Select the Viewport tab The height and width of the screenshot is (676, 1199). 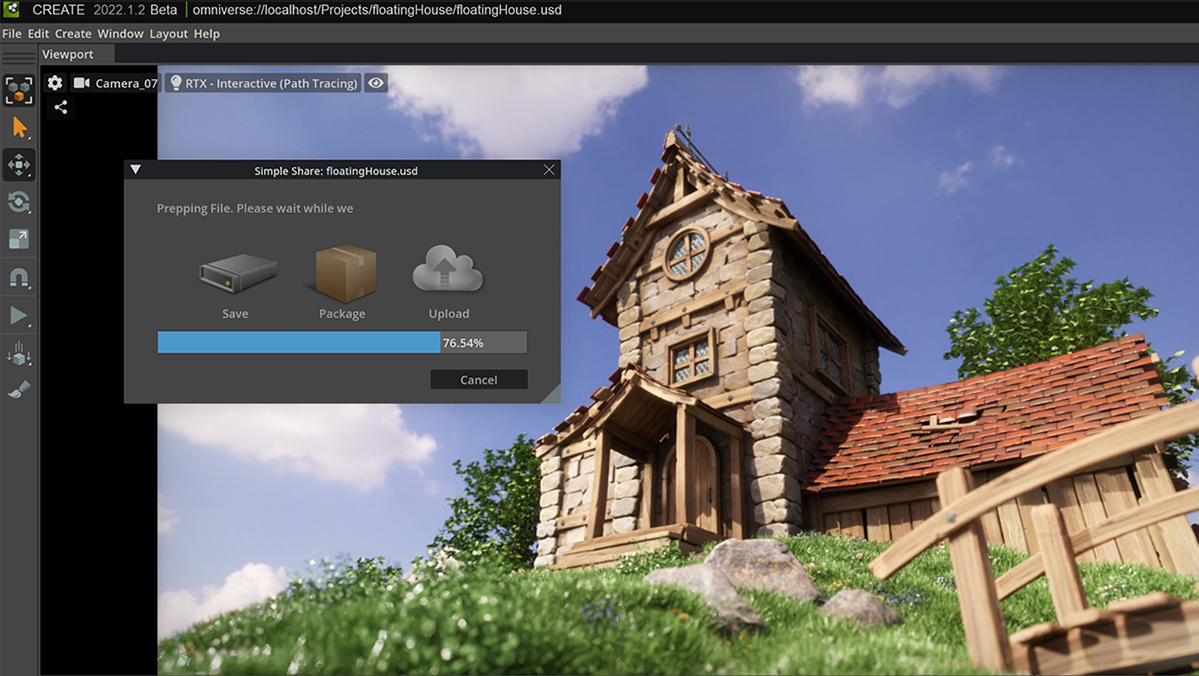tap(68, 54)
